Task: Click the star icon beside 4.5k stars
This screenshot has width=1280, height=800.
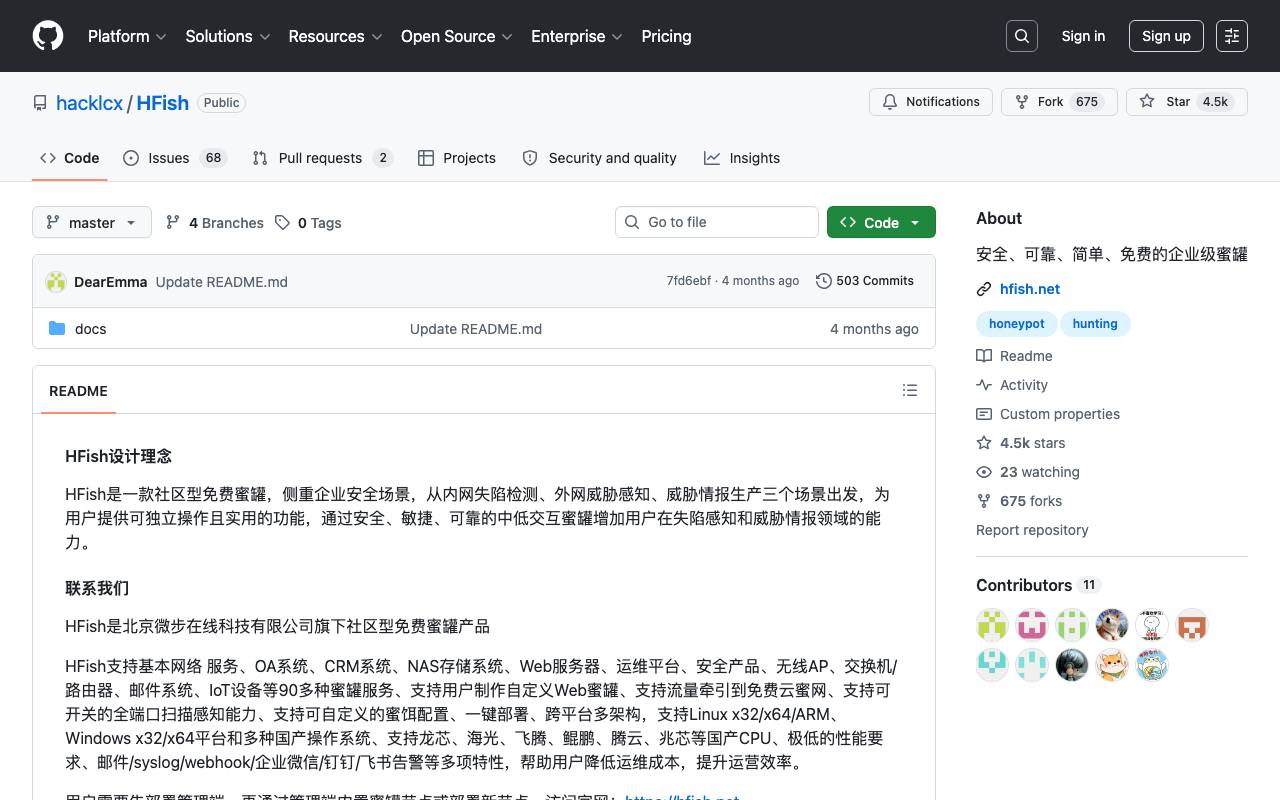Action: click(984, 443)
